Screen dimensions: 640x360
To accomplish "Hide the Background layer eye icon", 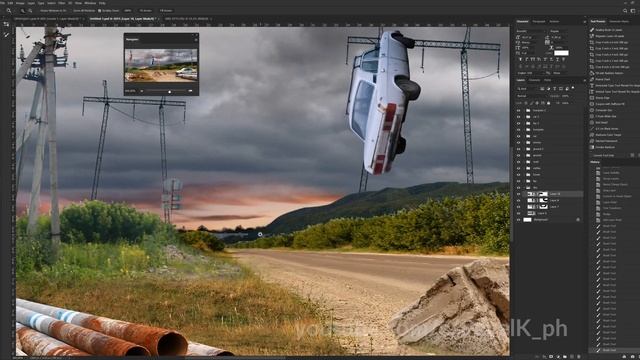I will coord(518,220).
